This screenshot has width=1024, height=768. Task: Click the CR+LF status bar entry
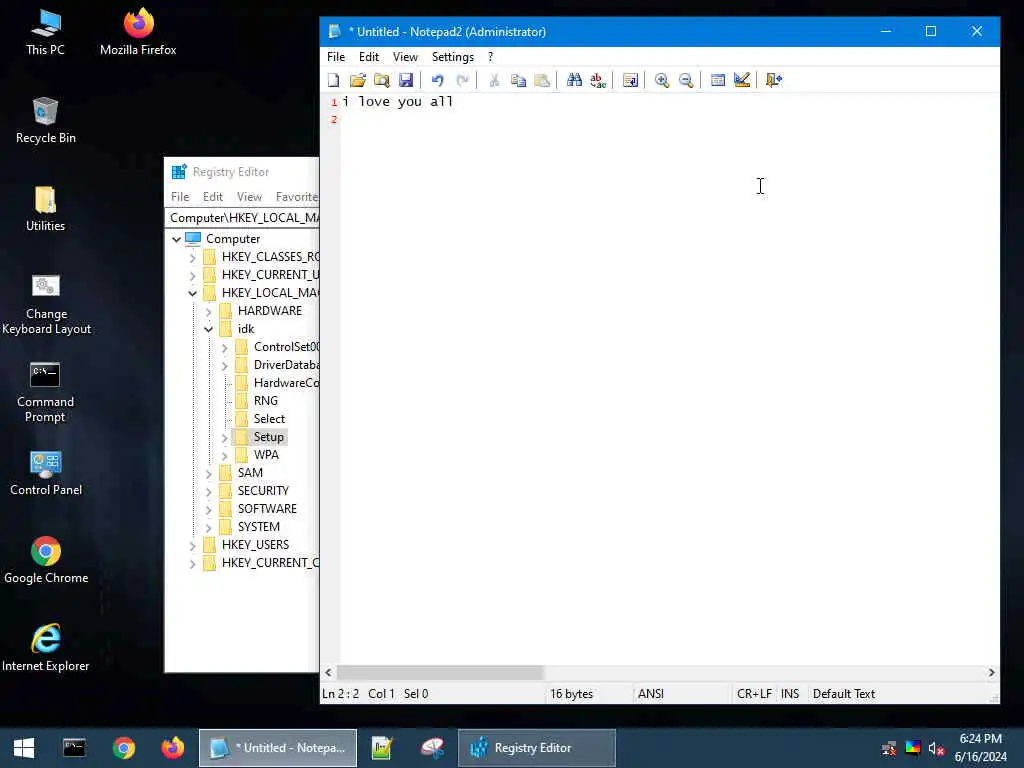point(754,694)
